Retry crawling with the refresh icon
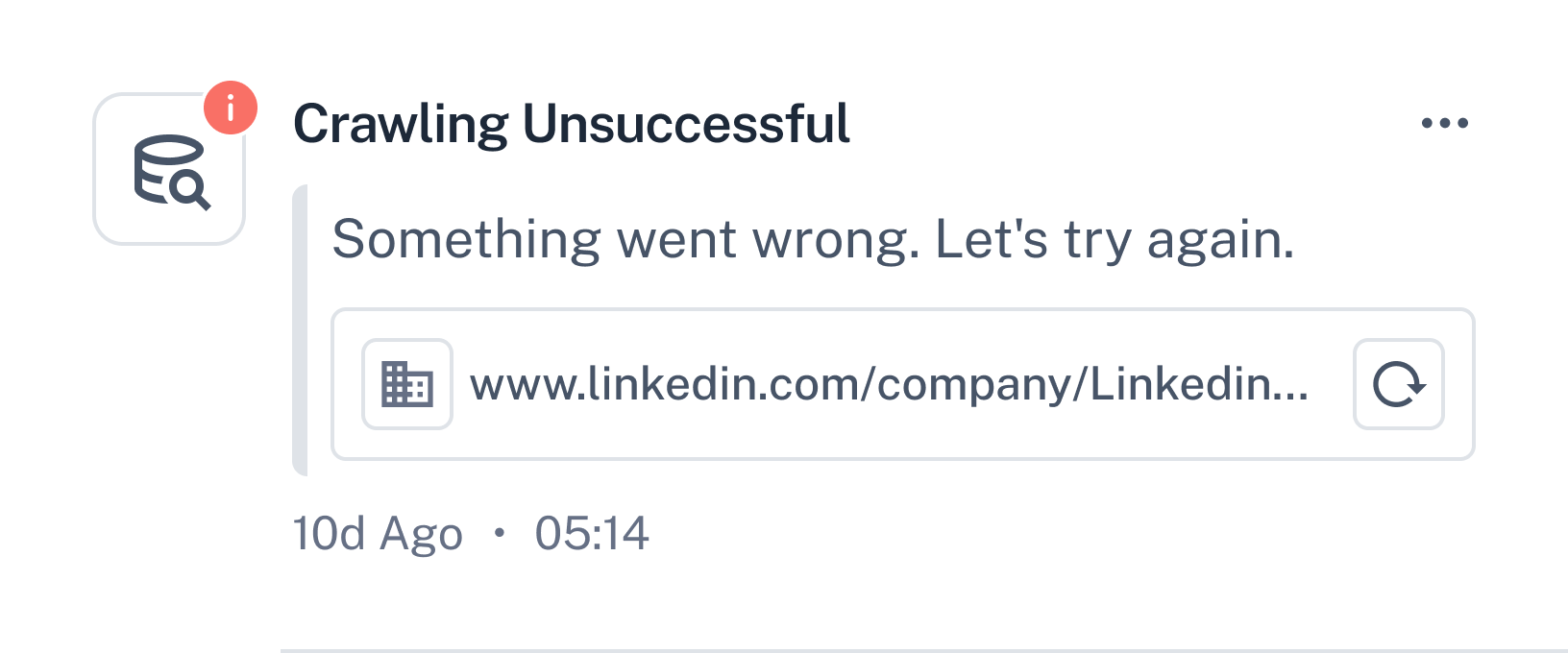1568x653 pixels. [1399, 384]
